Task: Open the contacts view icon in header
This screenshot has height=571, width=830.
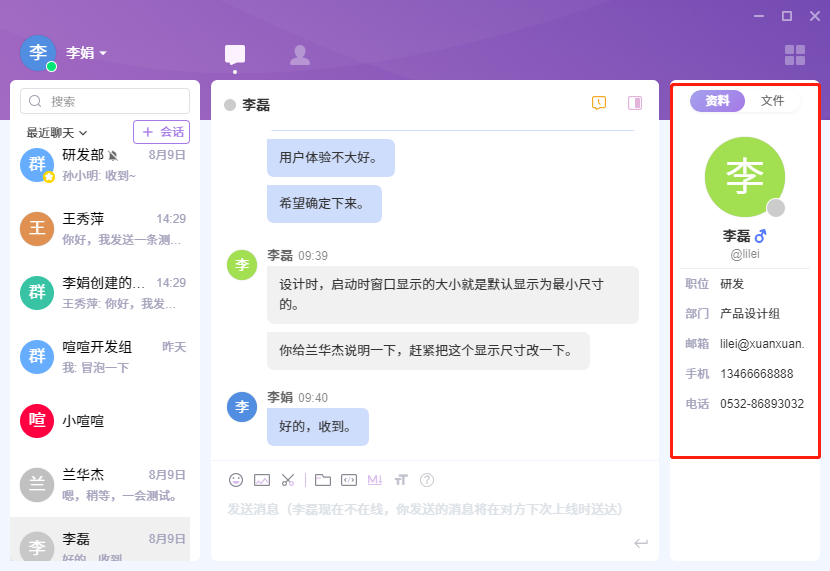Action: pos(299,55)
